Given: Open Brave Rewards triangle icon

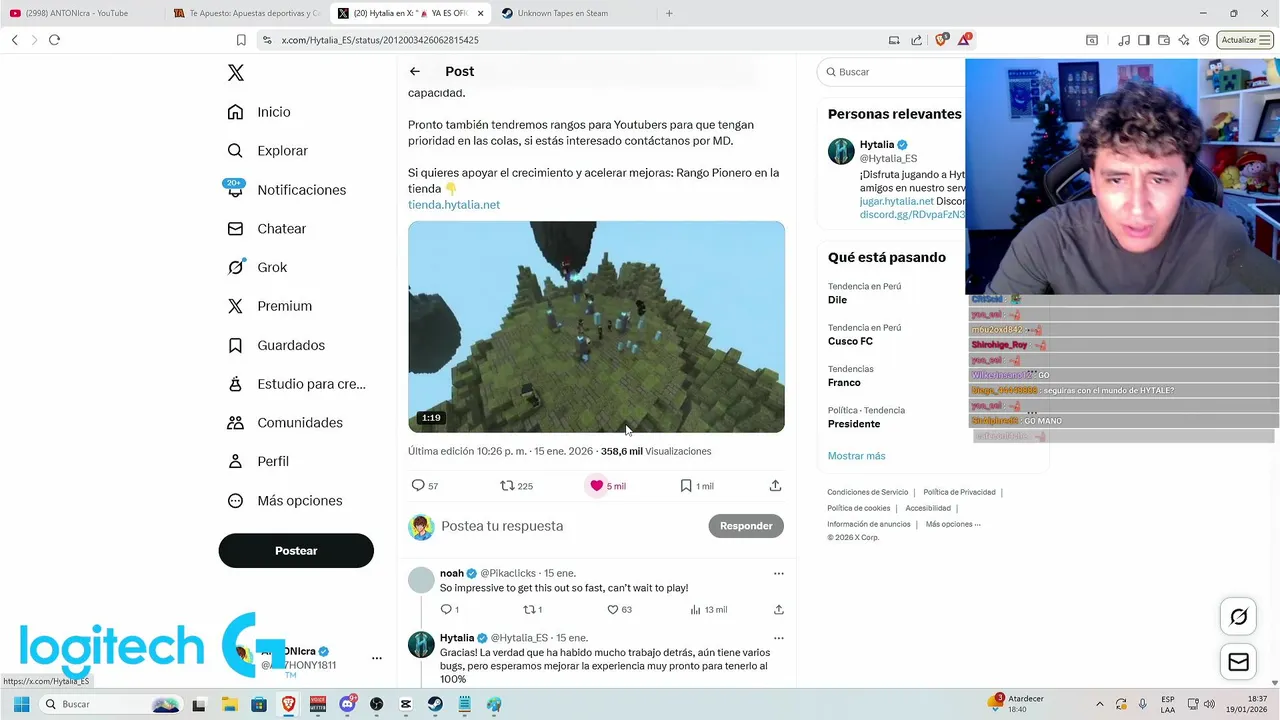Looking at the screenshot, I should pos(964,40).
